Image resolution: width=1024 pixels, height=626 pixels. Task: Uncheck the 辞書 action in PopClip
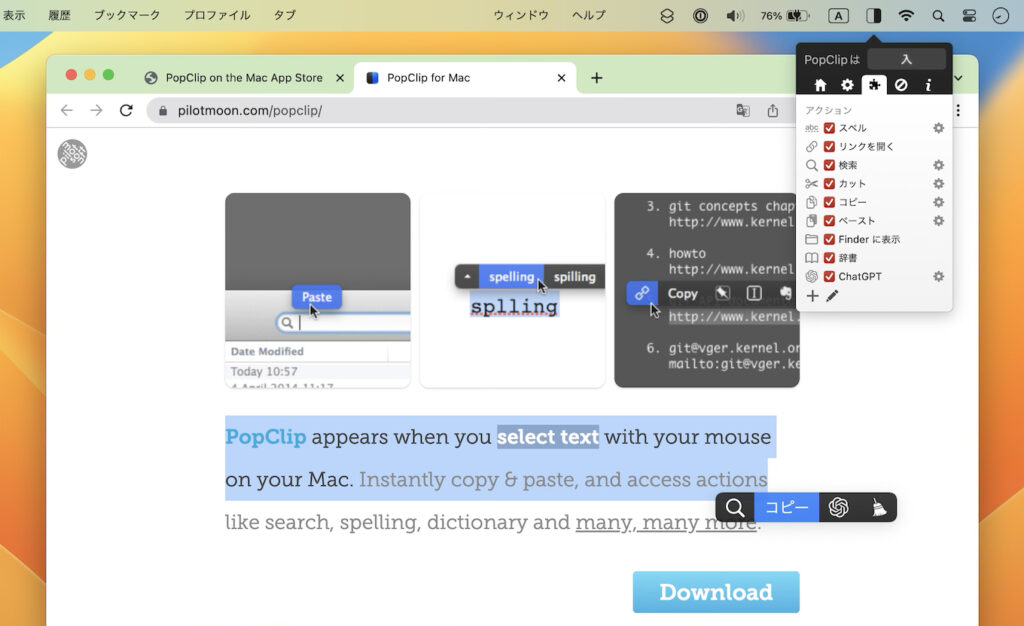831,257
